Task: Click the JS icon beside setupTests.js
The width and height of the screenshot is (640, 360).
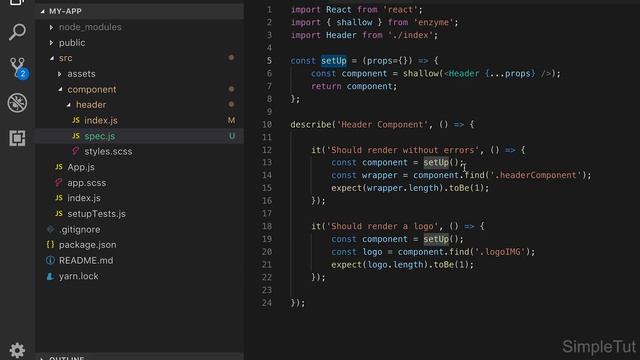Action: tap(59, 213)
